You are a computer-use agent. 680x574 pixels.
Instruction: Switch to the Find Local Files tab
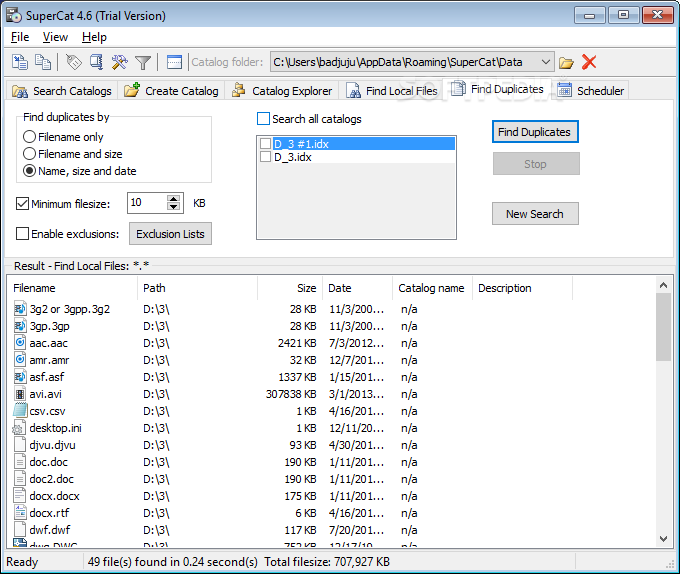pos(392,91)
